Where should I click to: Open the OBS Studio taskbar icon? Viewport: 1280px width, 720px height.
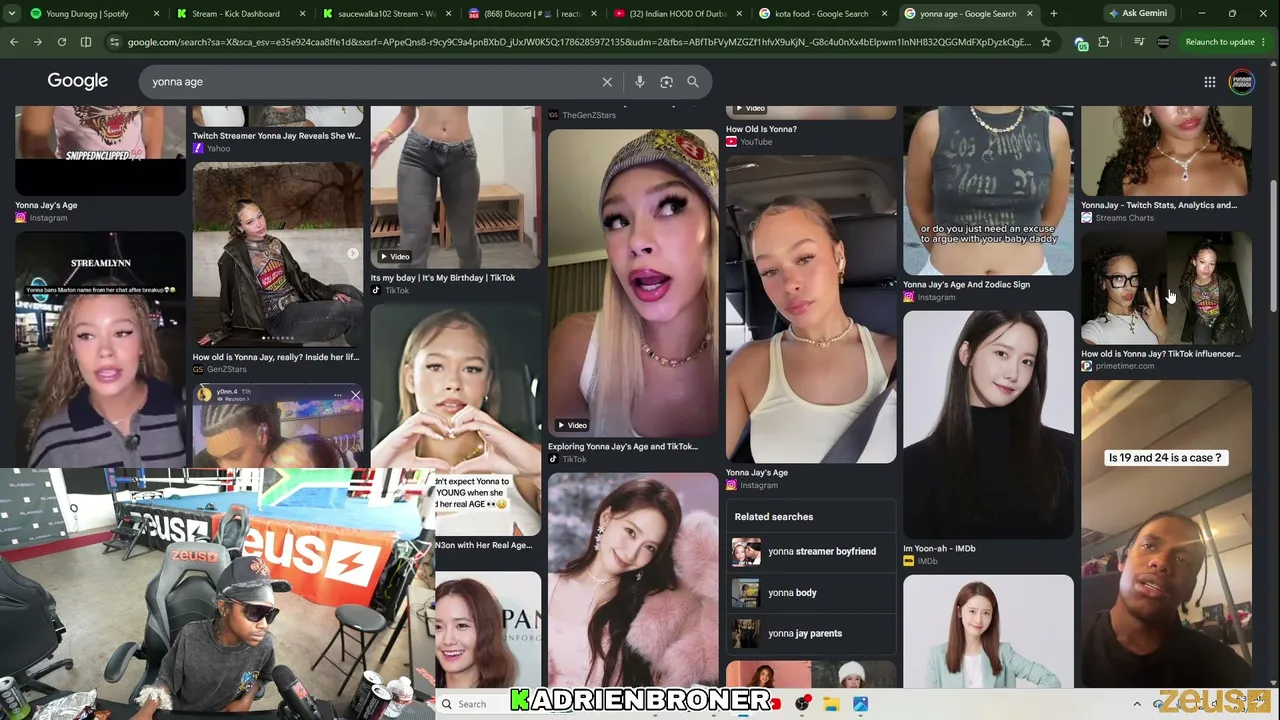[802, 704]
